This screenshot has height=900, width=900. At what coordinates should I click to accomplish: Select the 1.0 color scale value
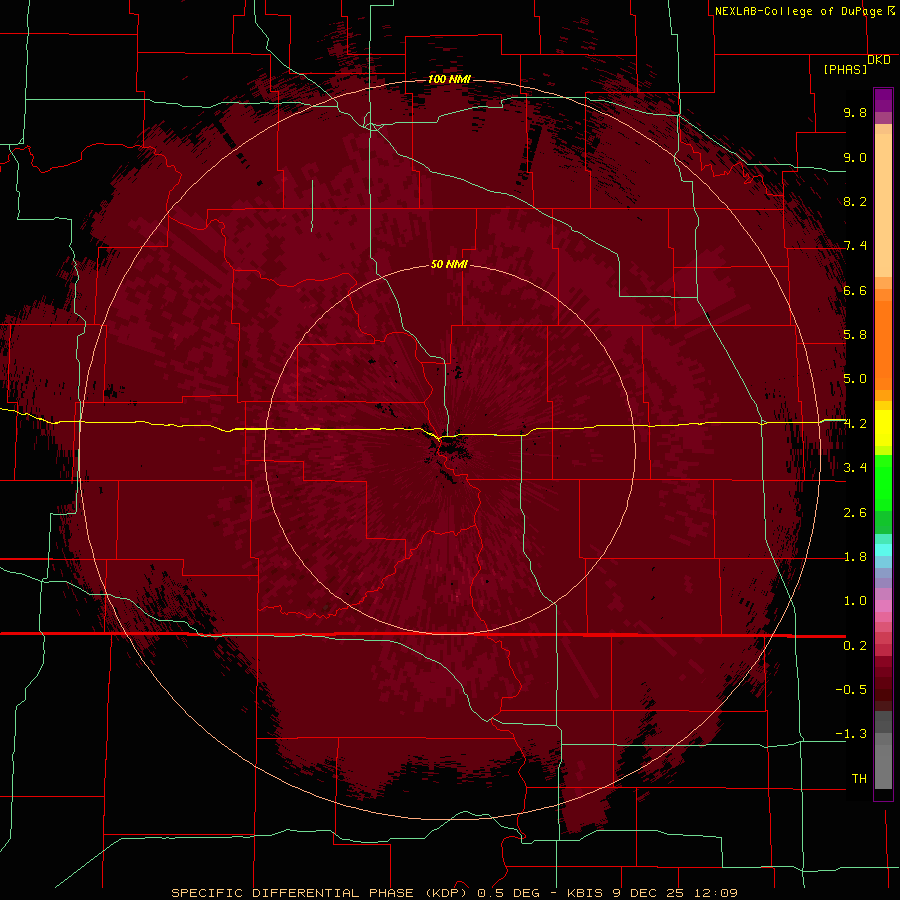(x=855, y=601)
